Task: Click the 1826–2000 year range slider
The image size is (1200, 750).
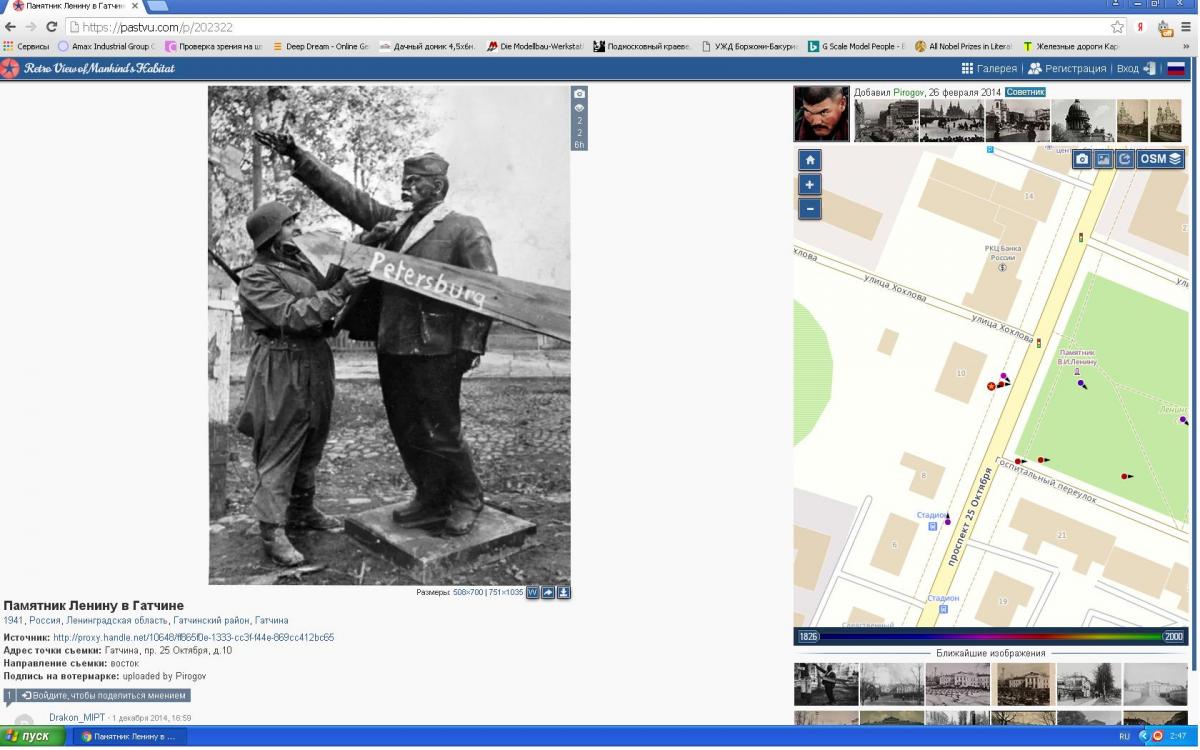Action: tap(990, 636)
